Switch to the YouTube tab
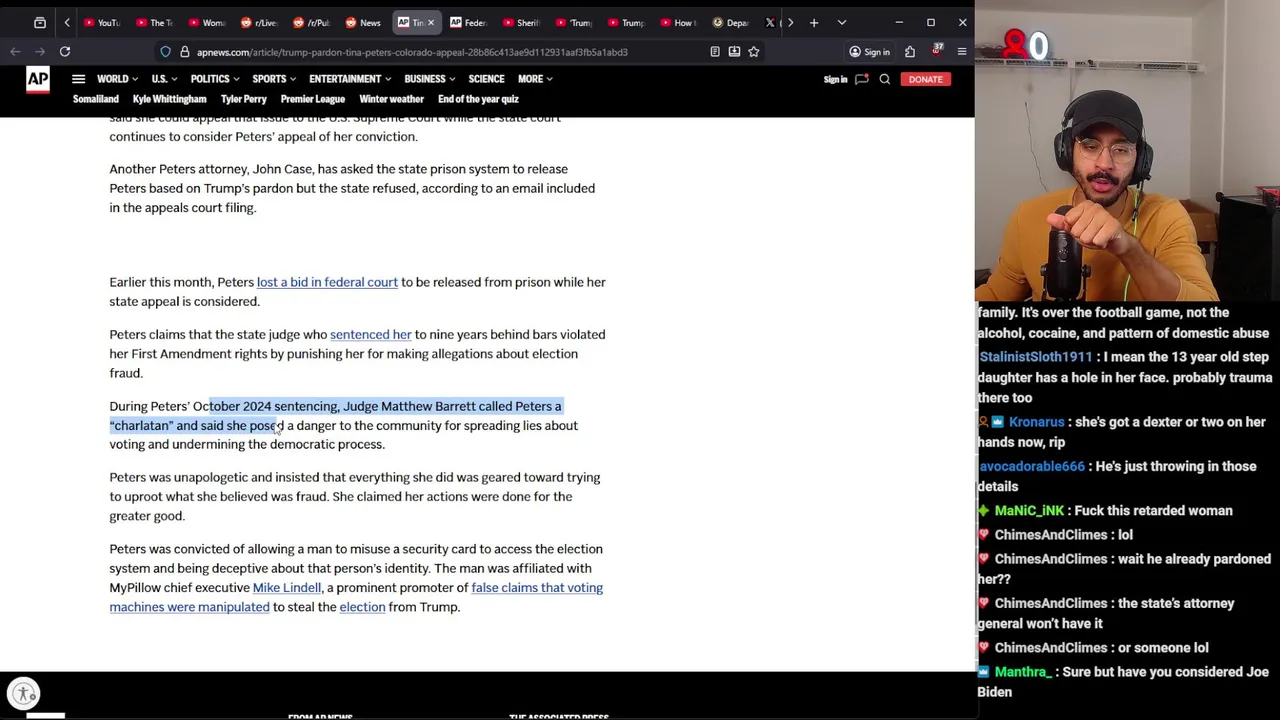The image size is (1280, 720). coord(101,22)
